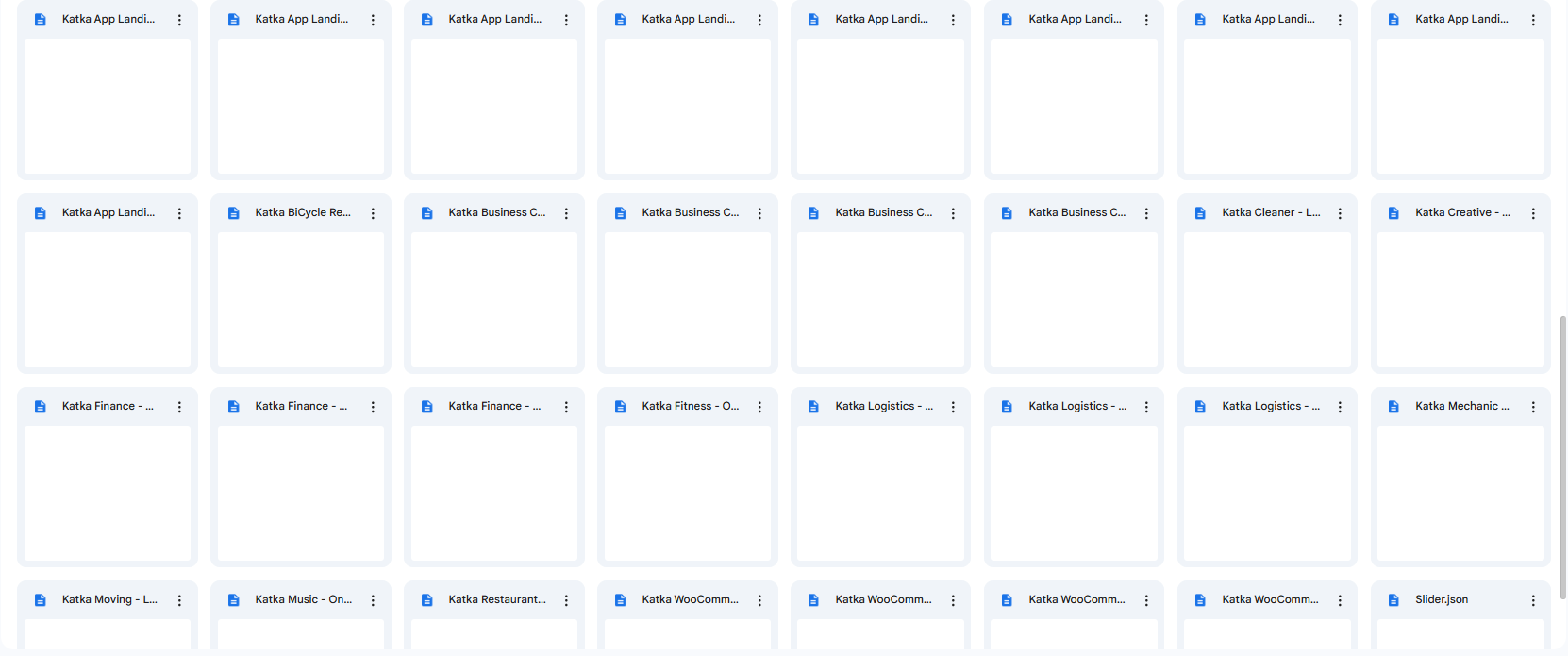Click the Katka BiCycle Re... preview thumbnail
The image size is (1568, 656).
point(301,300)
